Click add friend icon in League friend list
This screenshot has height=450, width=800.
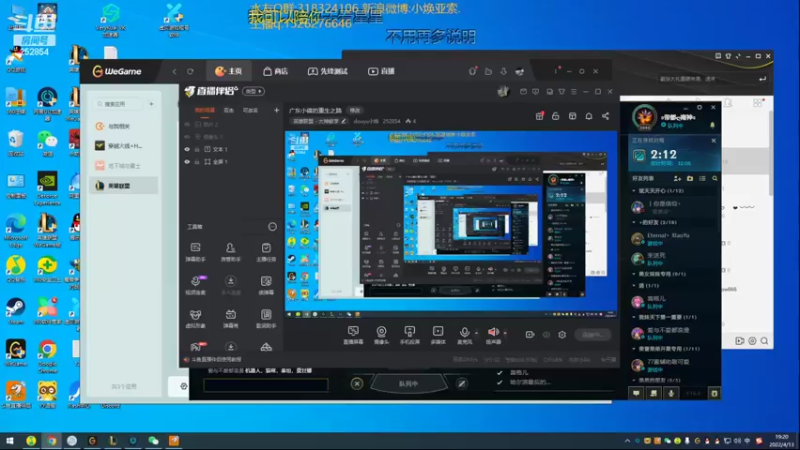tap(677, 179)
